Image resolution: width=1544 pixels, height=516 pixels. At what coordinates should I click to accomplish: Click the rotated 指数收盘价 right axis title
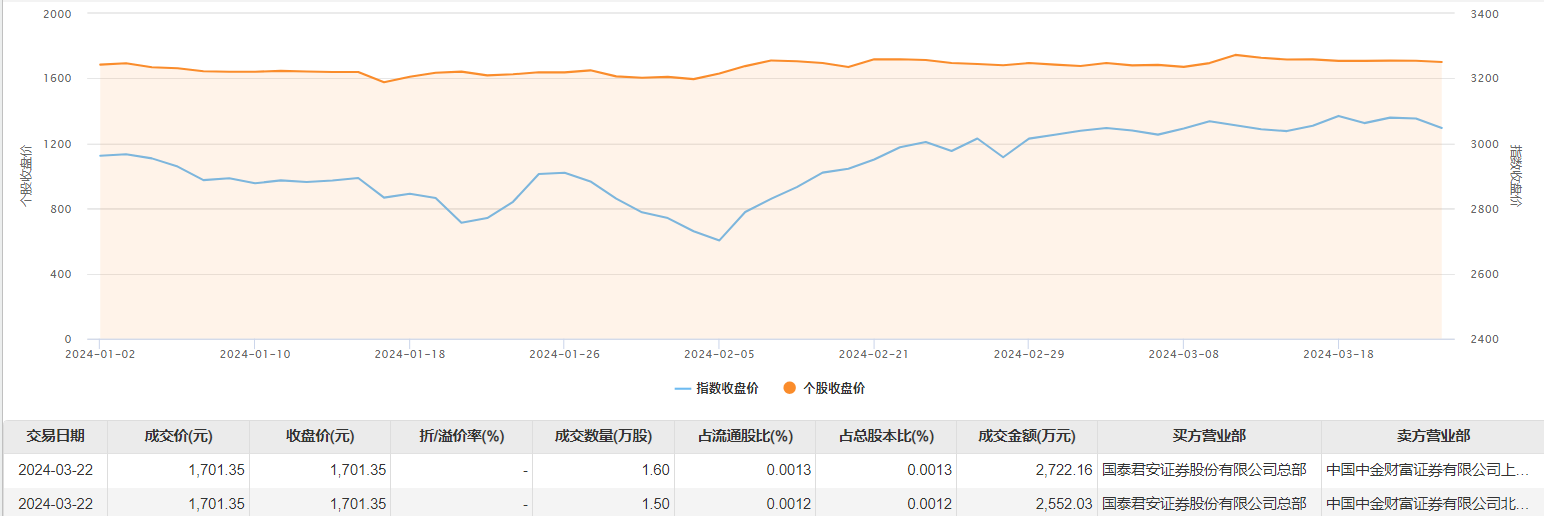[x=1517, y=175]
